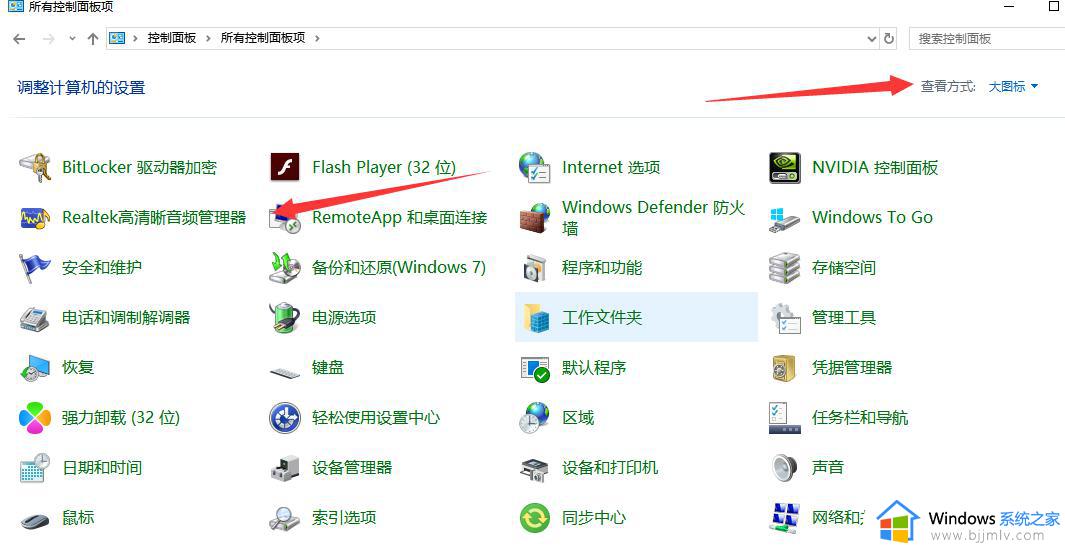
Task: Open the 鼠标 mouse icon
Action: click(35, 520)
